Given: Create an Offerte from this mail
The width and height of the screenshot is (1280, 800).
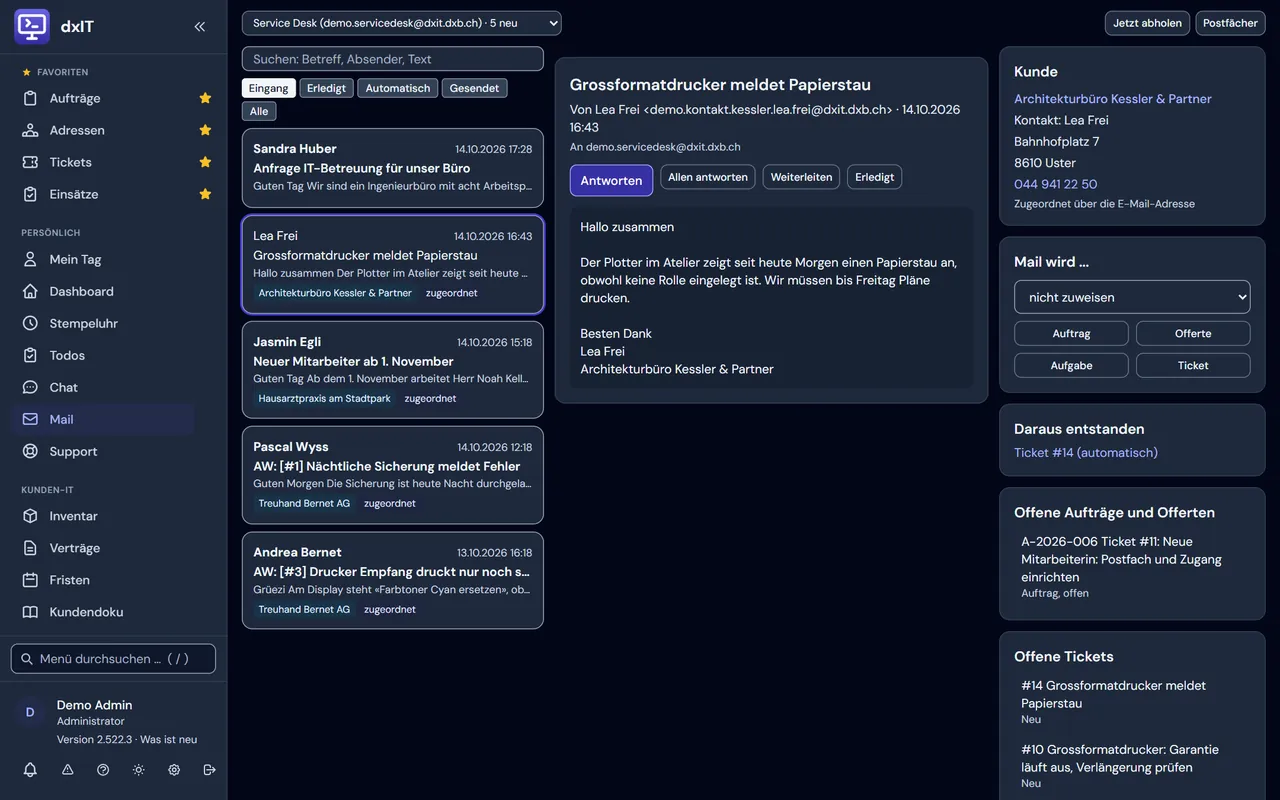Looking at the screenshot, I should pos(1193,333).
